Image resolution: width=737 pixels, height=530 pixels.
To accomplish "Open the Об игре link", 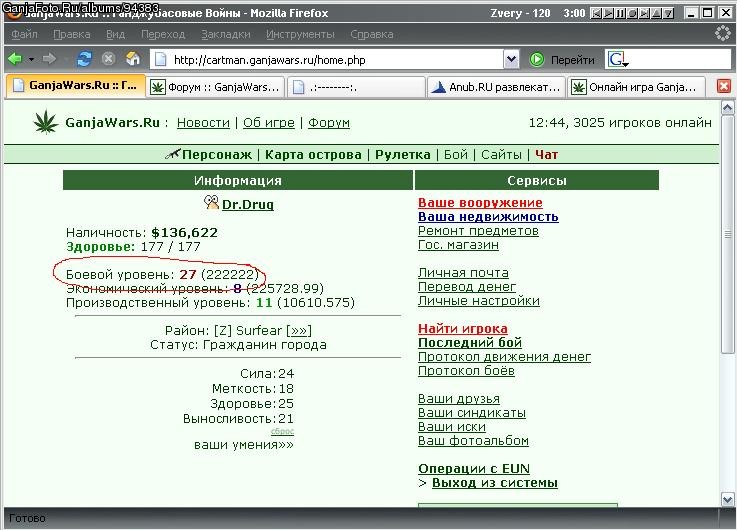I will tap(268, 123).
